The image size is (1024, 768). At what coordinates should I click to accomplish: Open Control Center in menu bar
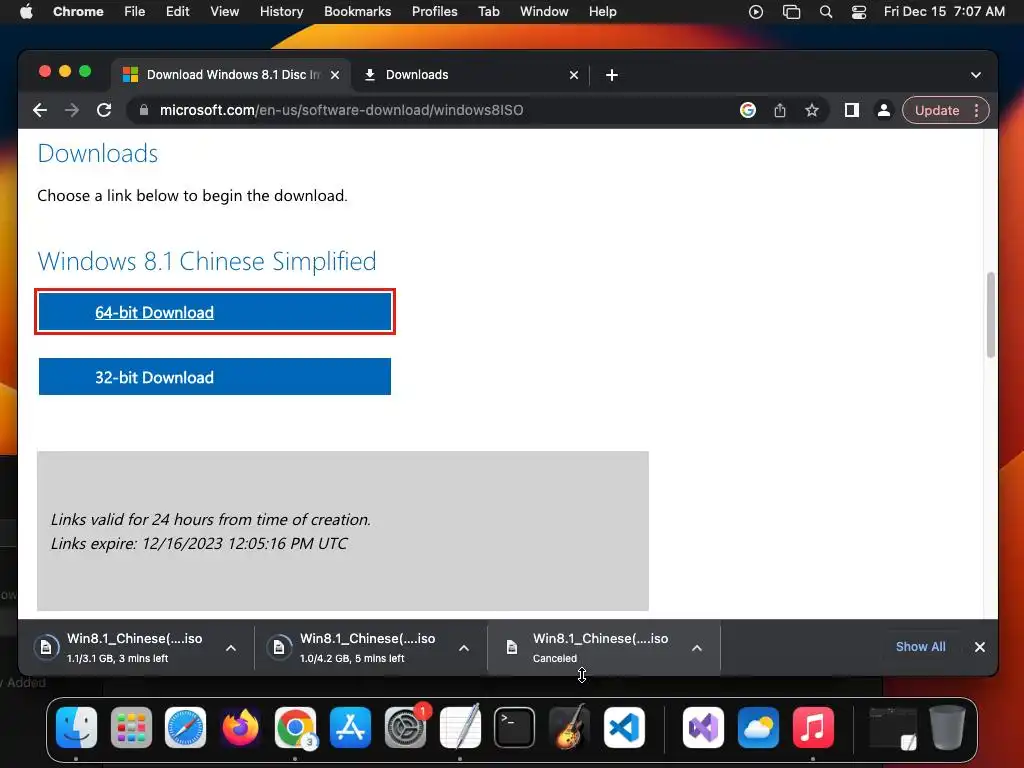point(859,11)
